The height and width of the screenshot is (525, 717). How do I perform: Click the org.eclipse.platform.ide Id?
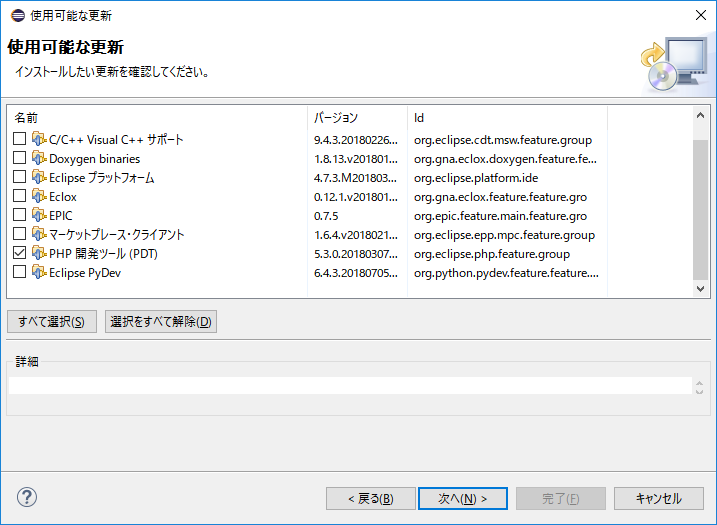point(476,178)
